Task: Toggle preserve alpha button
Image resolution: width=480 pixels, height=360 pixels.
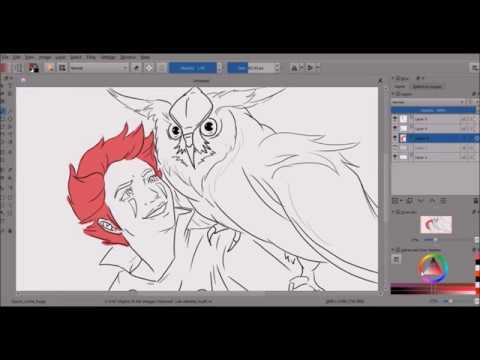Action: coord(149,68)
